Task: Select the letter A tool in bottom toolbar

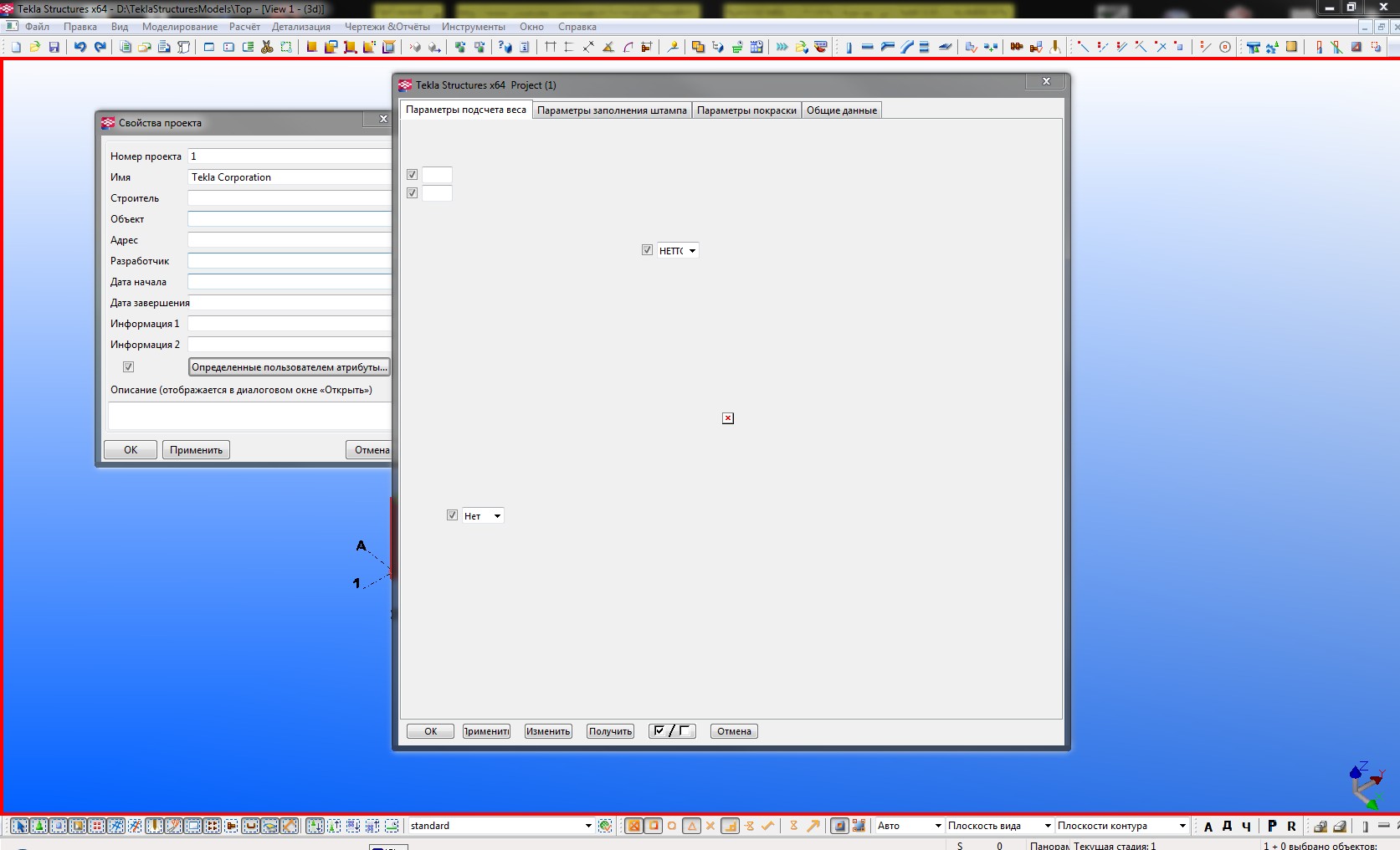Action: click(x=1208, y=826)
